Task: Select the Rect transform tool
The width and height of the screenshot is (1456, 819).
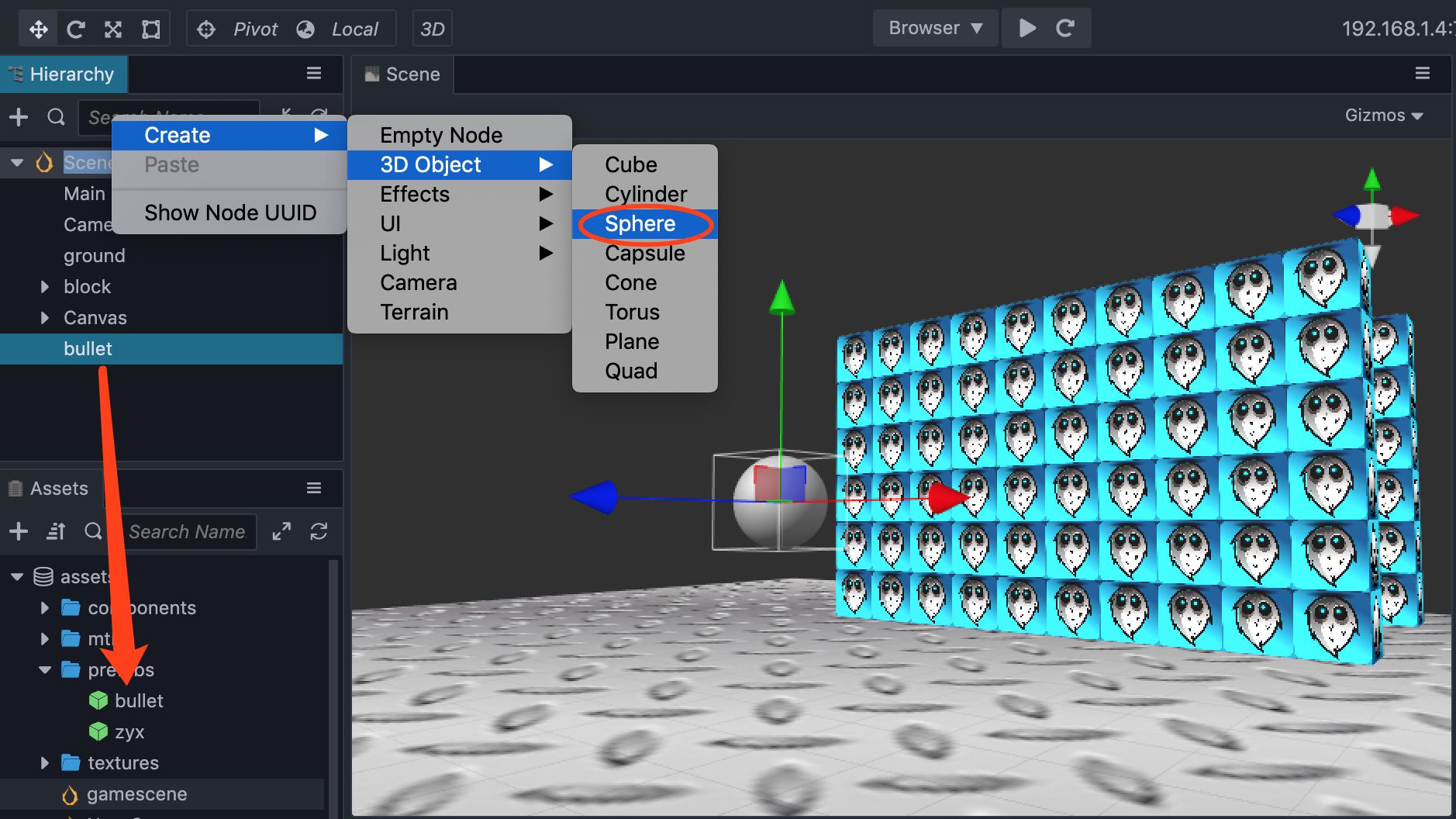Action: click(150, 28)
